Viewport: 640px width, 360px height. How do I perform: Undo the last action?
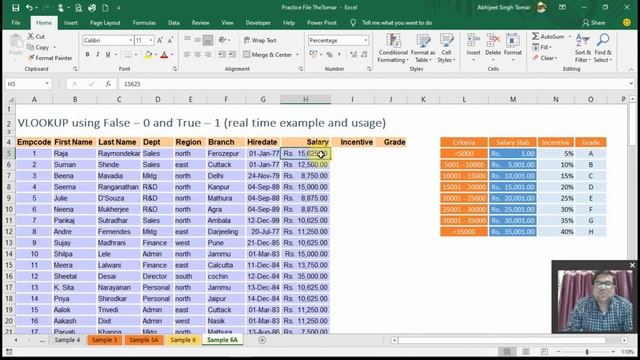[29, 7]
